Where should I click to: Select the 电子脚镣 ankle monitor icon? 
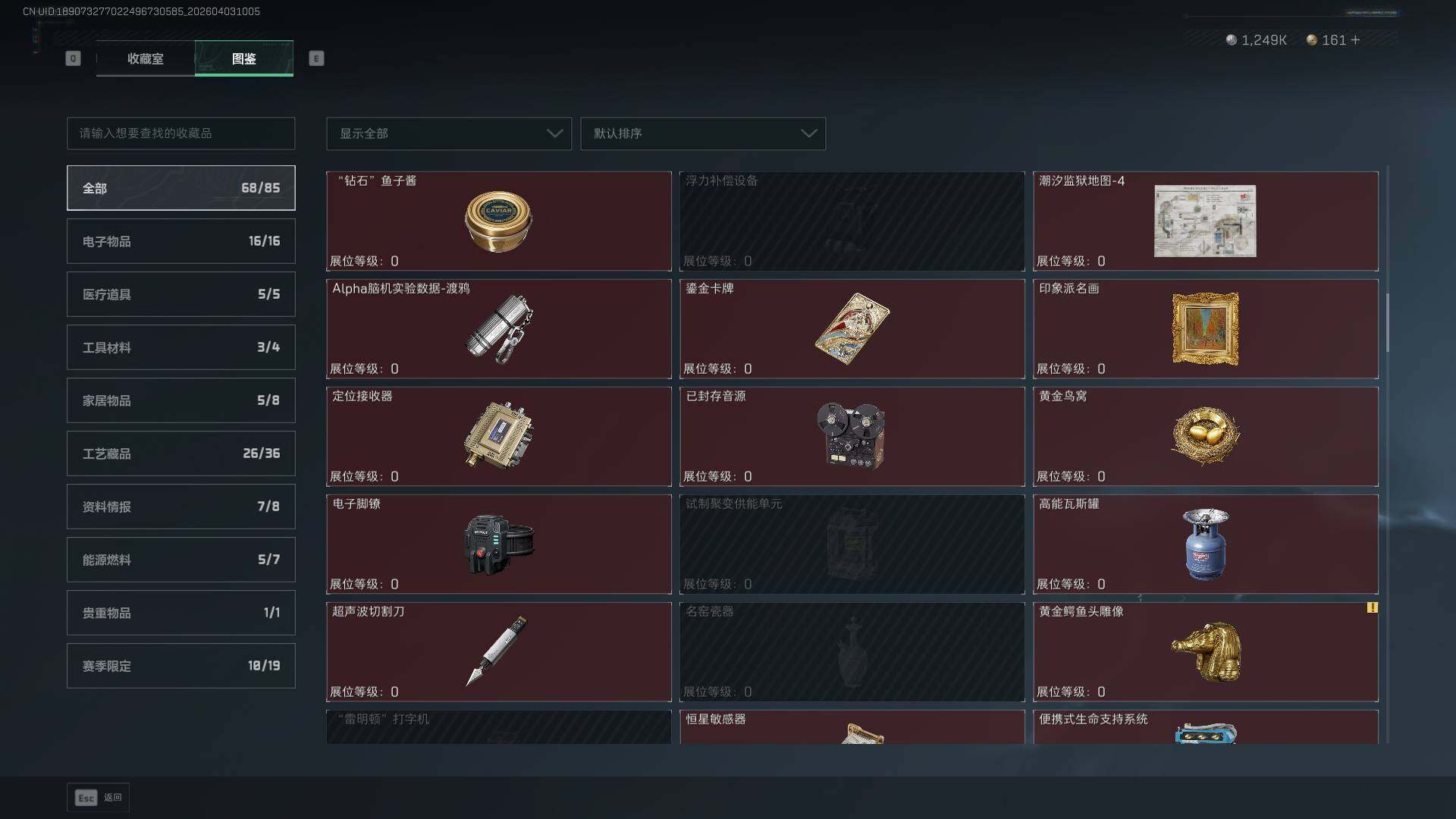pyautogui.click(x=498, y=544)
